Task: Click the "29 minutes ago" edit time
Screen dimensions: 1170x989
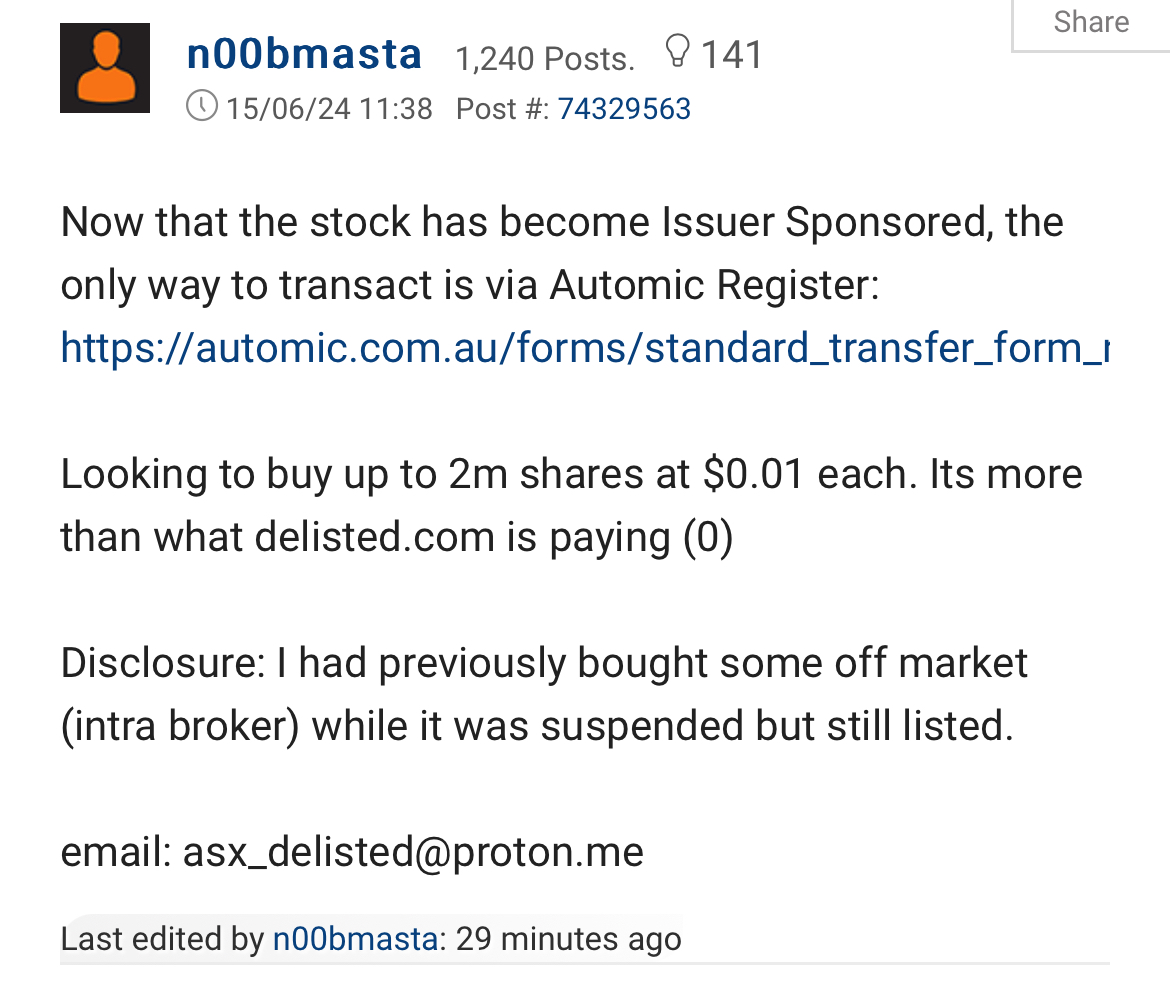Action: click(x=568, y=939)
